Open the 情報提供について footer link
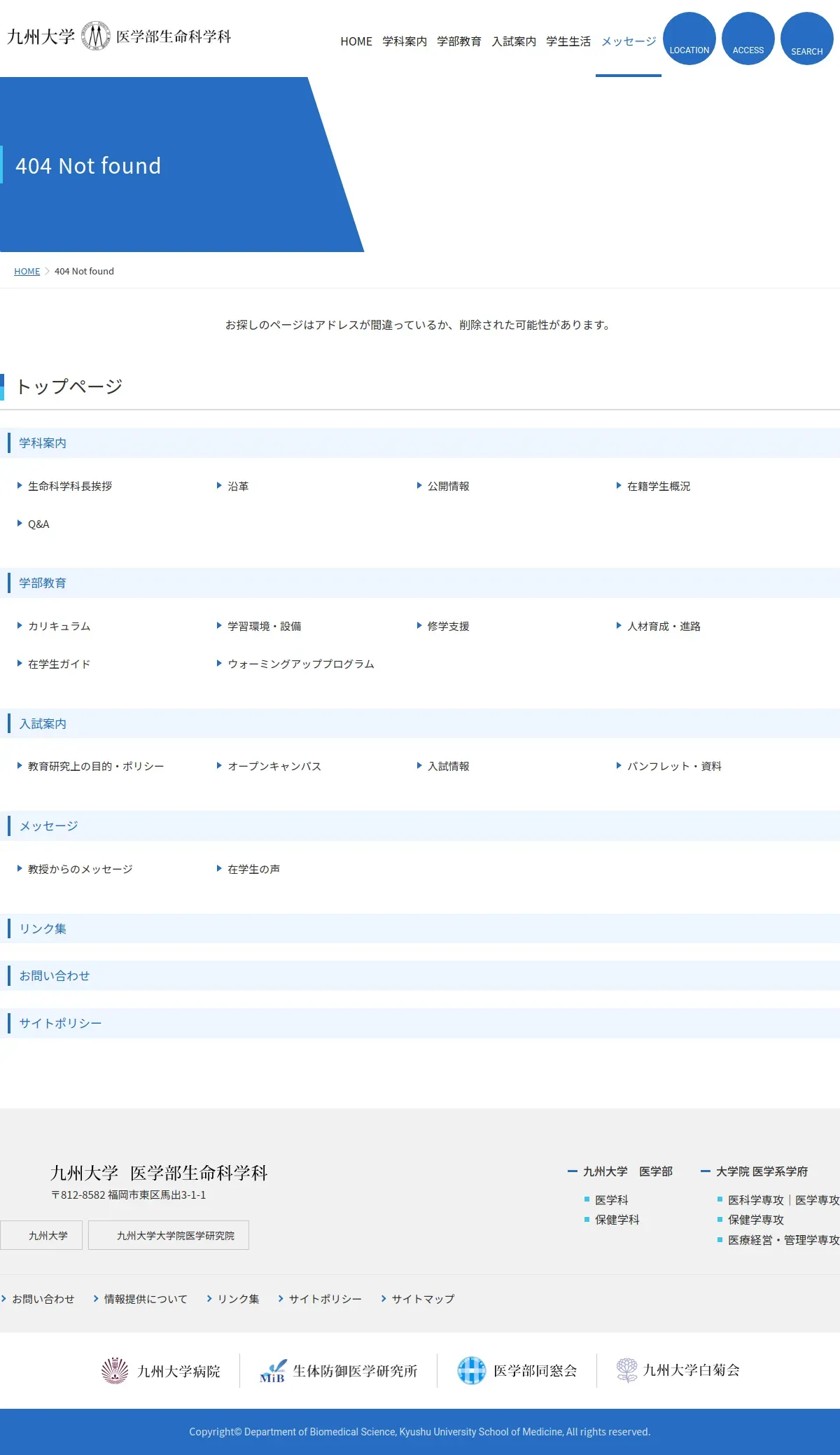 pos(146,1299)
